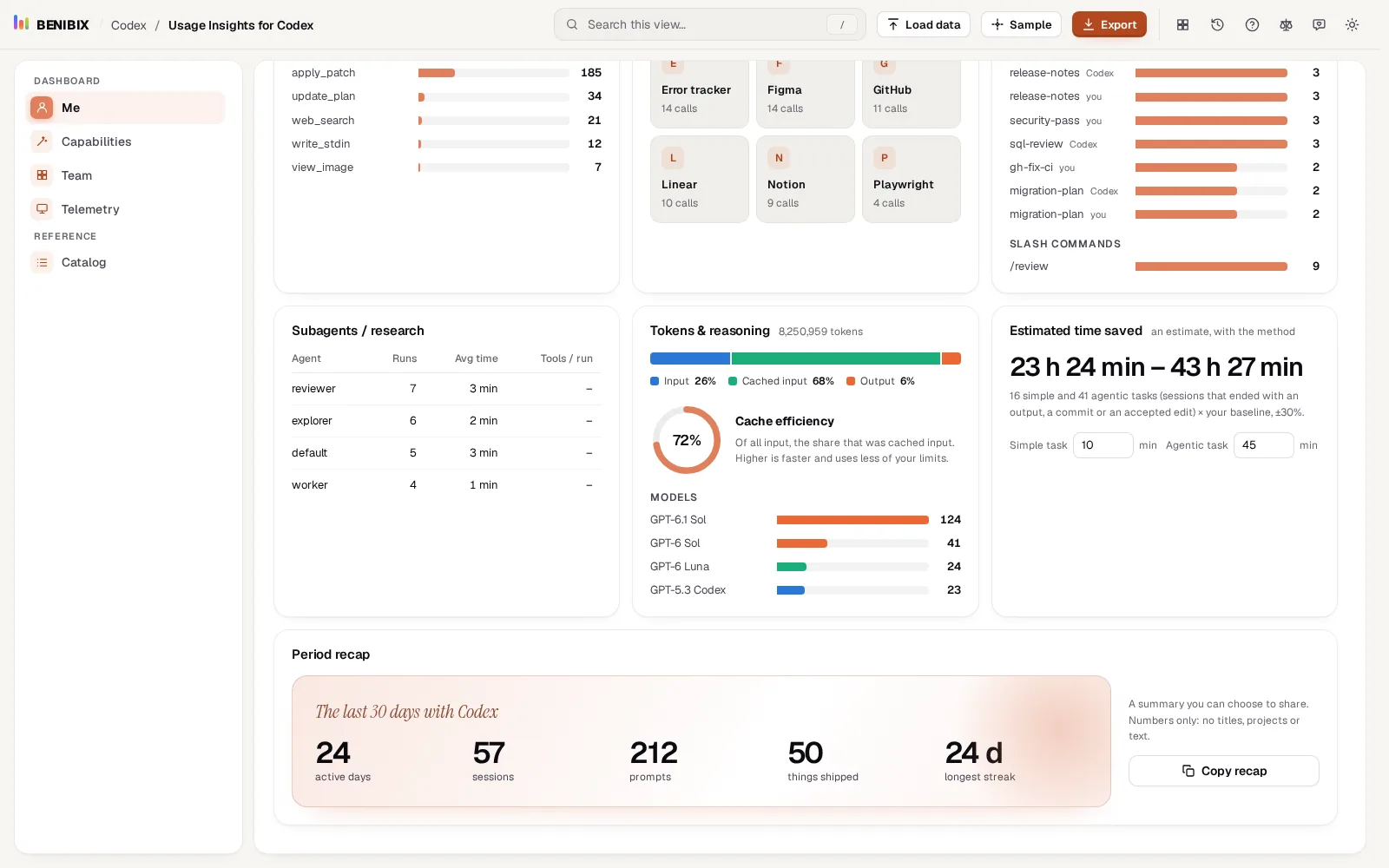Click the Load data button
The height and width of the screenshot is (868, 1389).
[x=923, y=24]
